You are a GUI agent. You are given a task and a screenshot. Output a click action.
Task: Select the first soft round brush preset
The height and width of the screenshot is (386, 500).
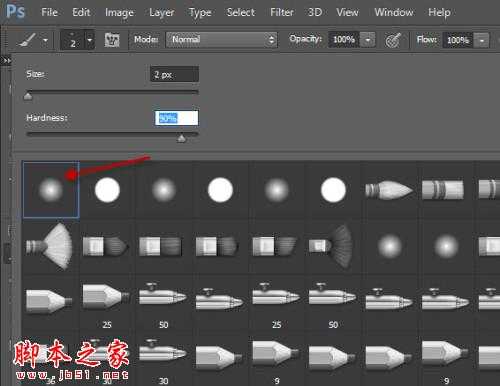click(x=51, y=190)
